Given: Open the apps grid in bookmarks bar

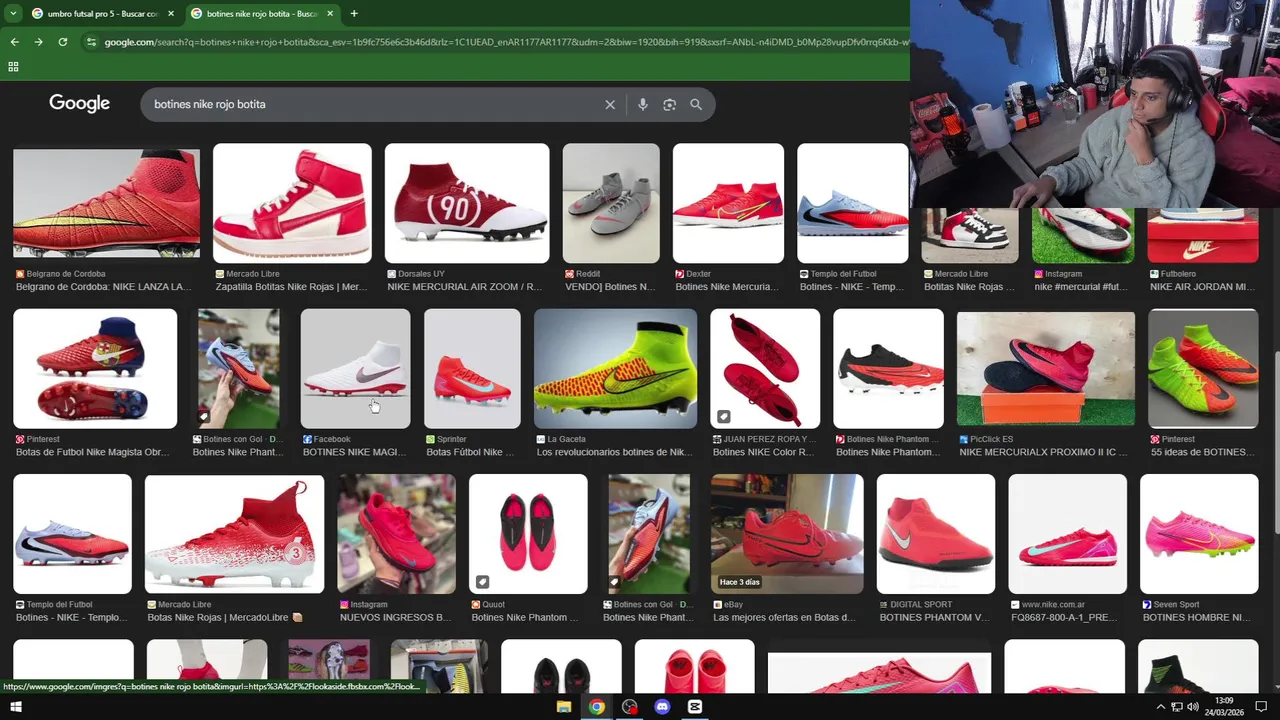Looking at the screenshot, I should click(13, 67).
